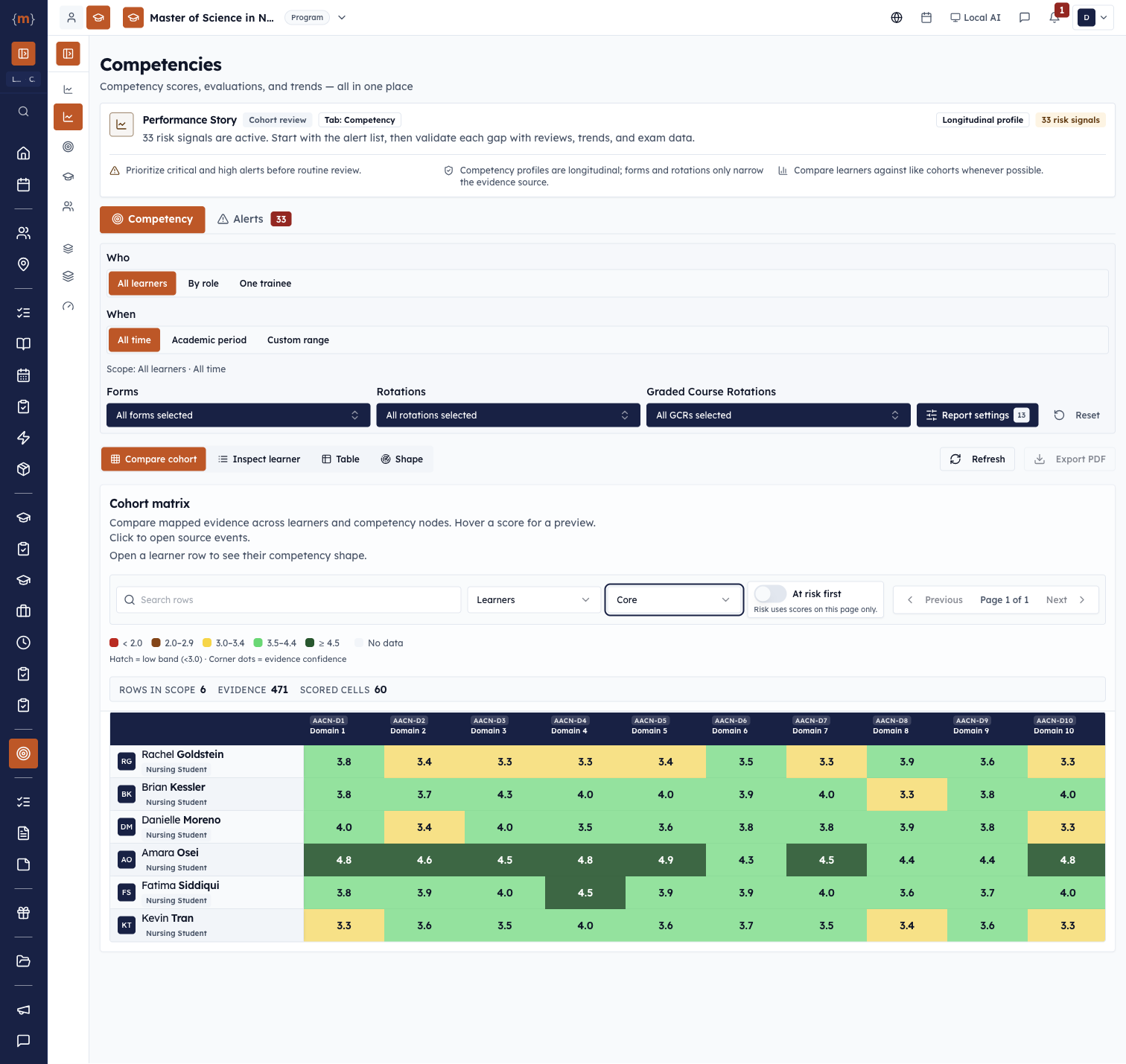The height and width of the screenshot is (1064, 1126).
Task: Open the All GCRs selected dropdown
Action: (x=778, y=415)
